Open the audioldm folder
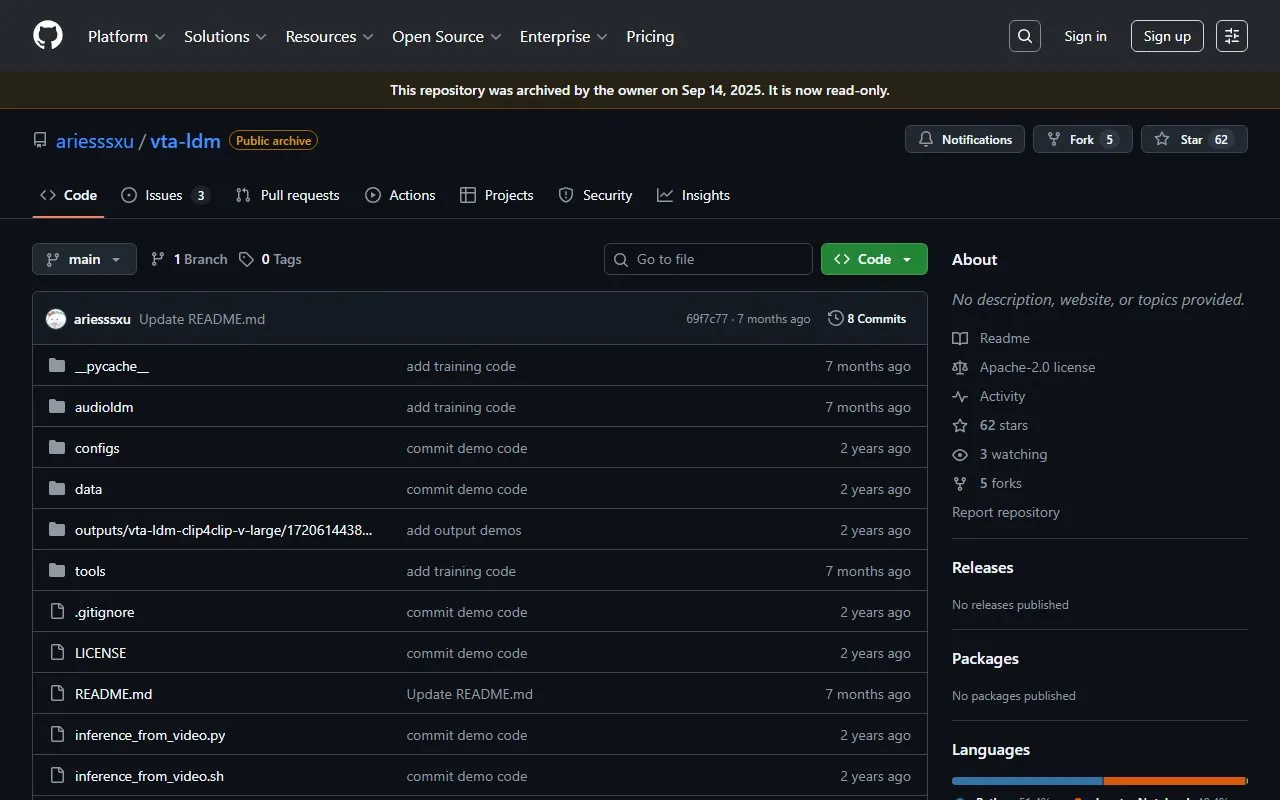This screenshot has width=1280, height=800. click(104, 407)
